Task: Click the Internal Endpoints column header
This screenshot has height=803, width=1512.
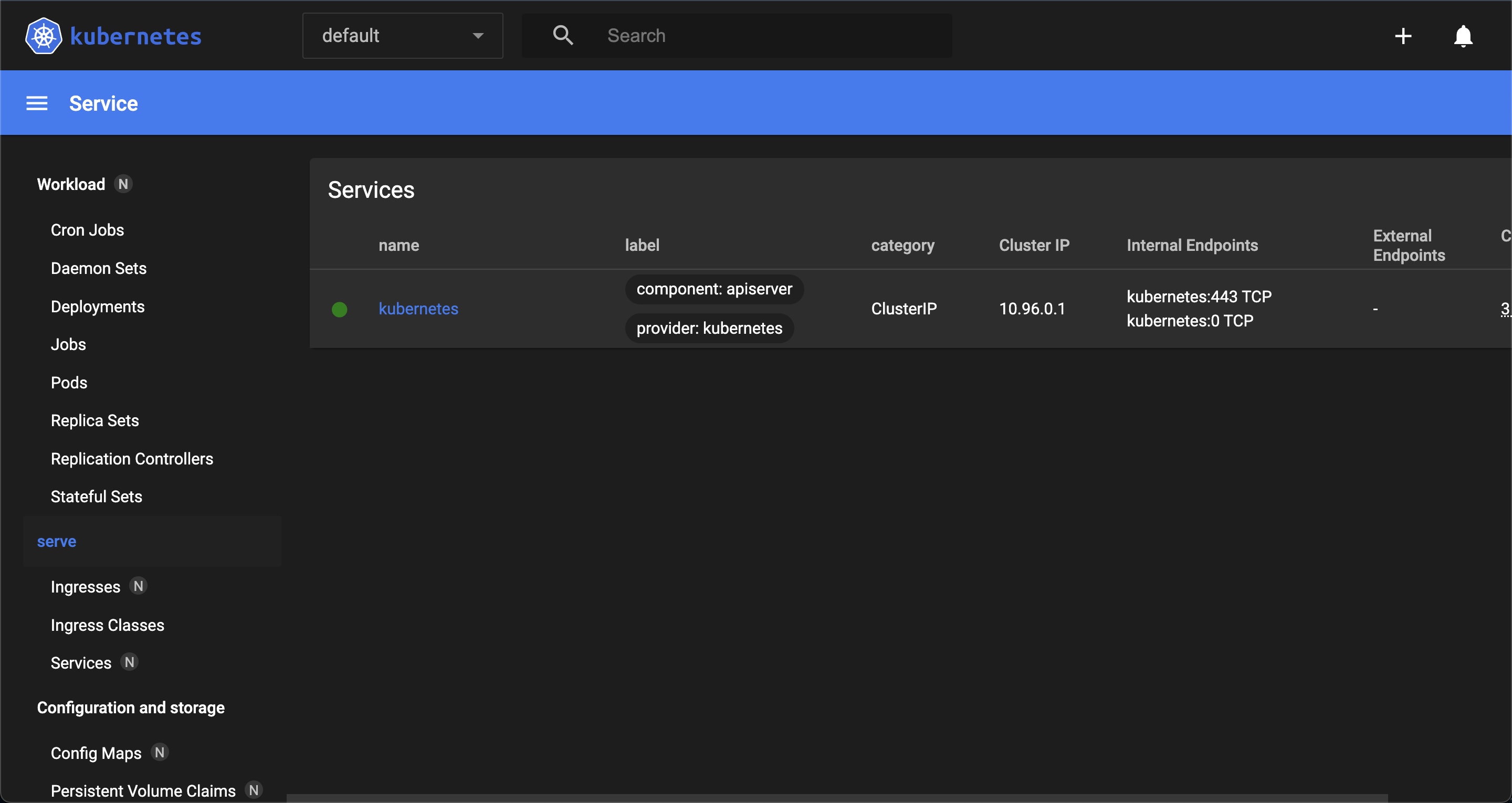Action: click(x=1192, y=246)
